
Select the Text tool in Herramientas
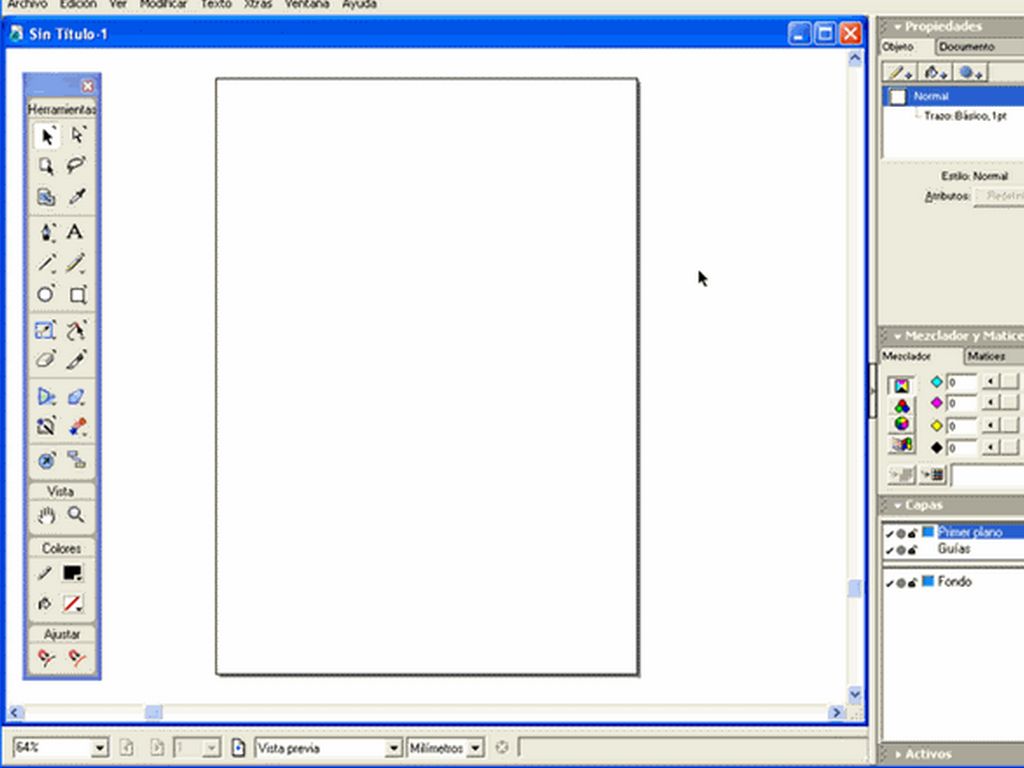tap(76, 232)
